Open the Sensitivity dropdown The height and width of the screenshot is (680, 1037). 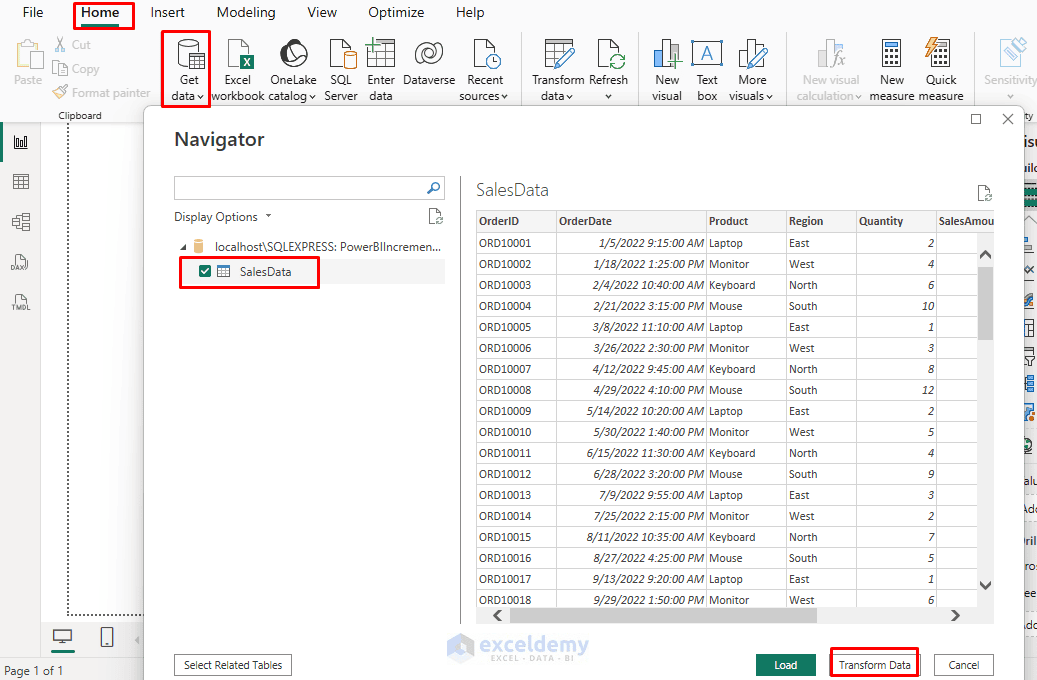click(1010, 96)
